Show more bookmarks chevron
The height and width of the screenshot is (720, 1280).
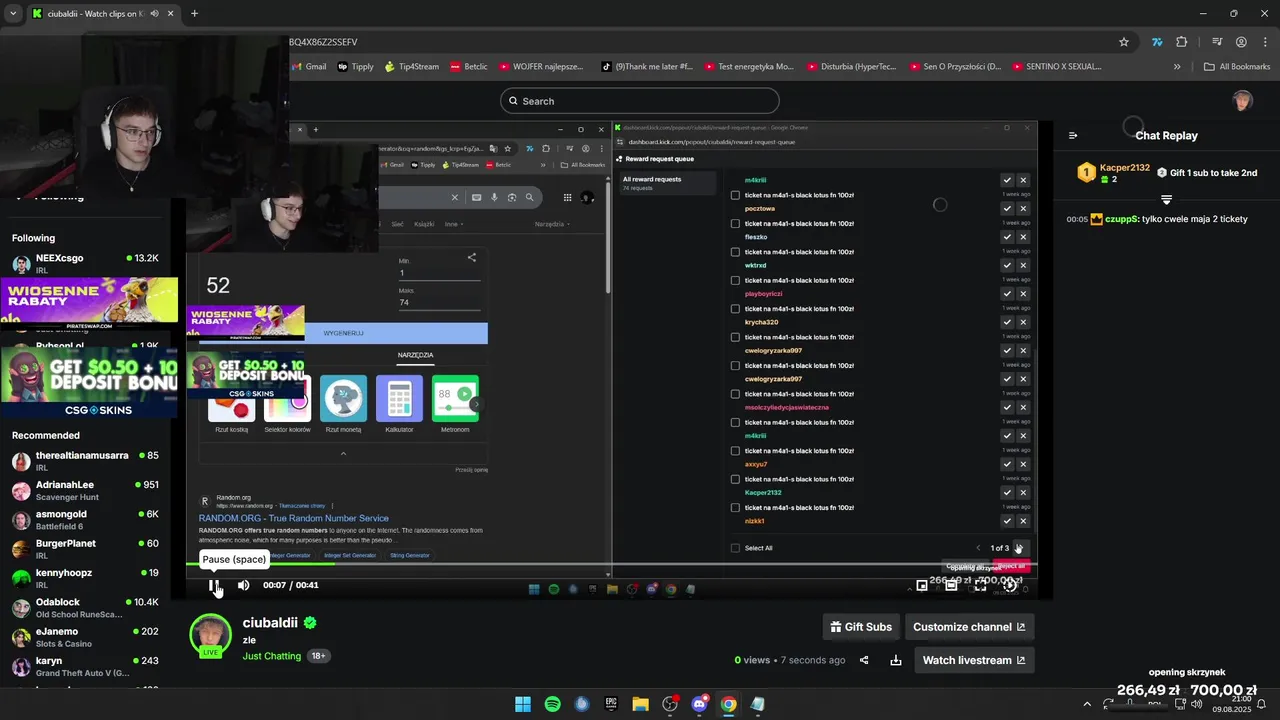click(1177, 67)
